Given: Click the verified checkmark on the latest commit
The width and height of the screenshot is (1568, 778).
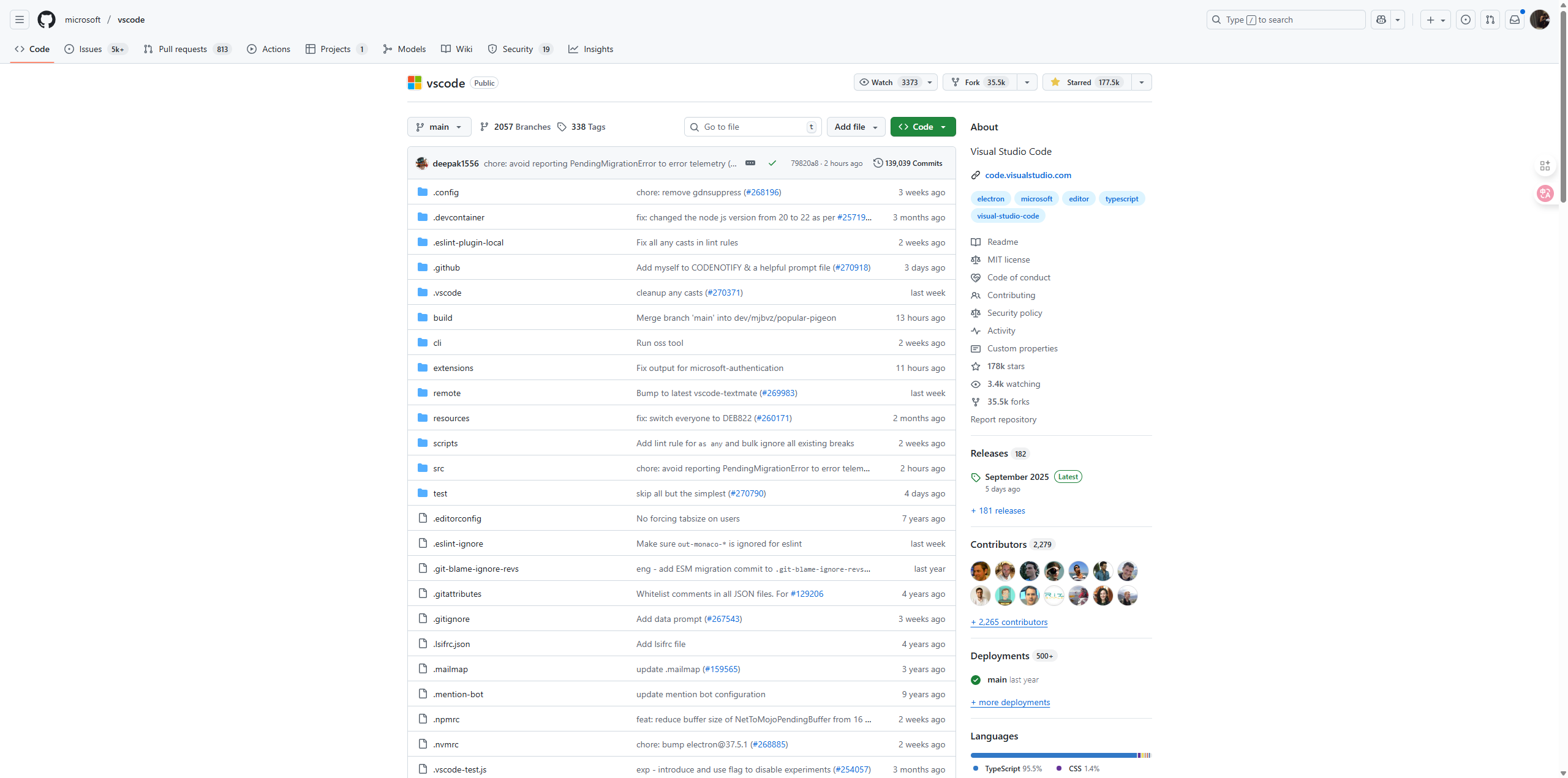Looking at the screenshot, I should 772,163.
